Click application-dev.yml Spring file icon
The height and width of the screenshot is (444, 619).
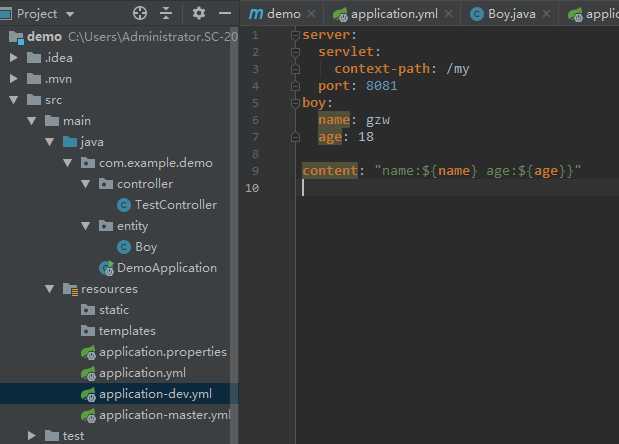[88, 394]
